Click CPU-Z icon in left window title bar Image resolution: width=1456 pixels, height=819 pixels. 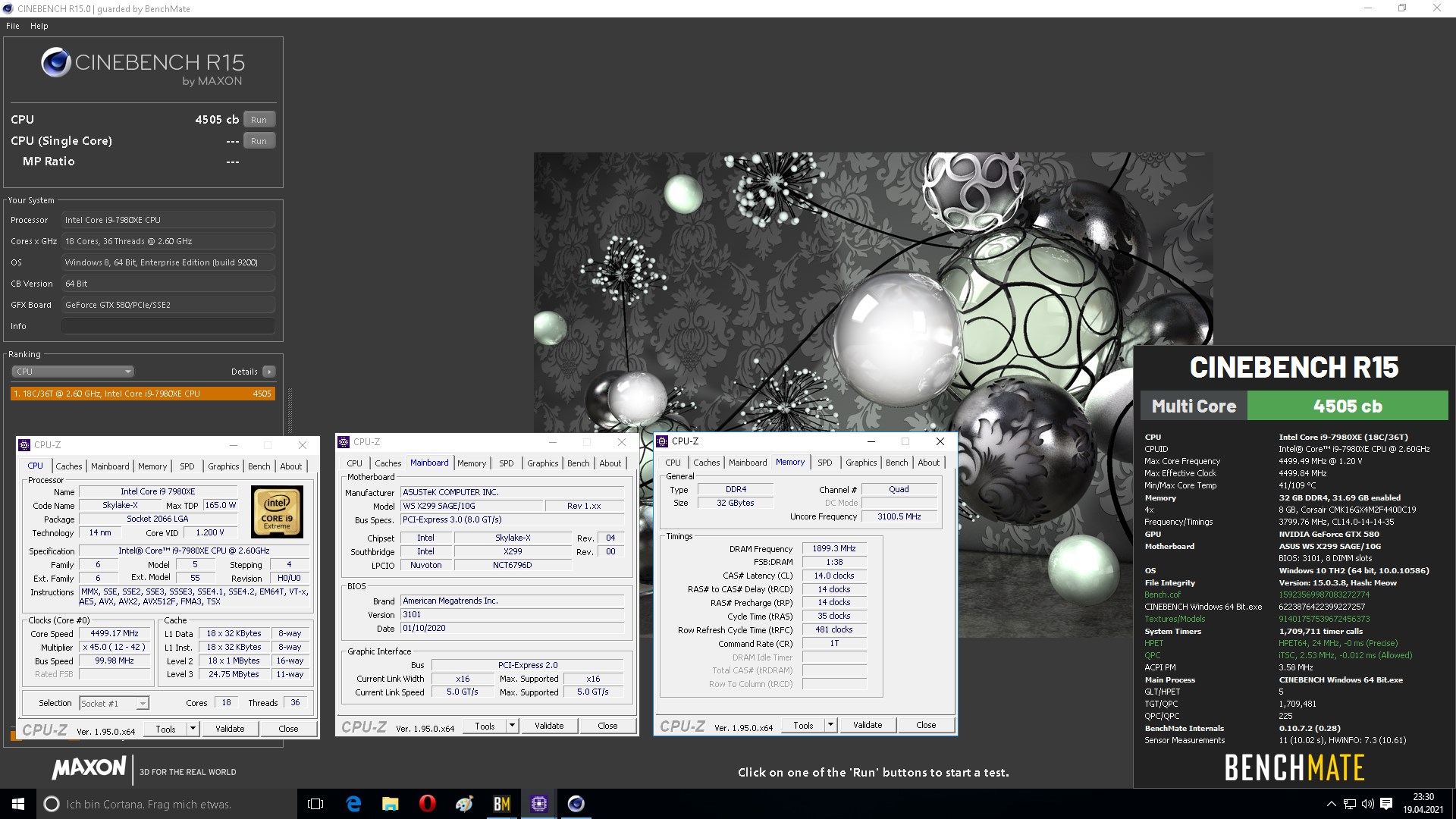coord(24,445)
